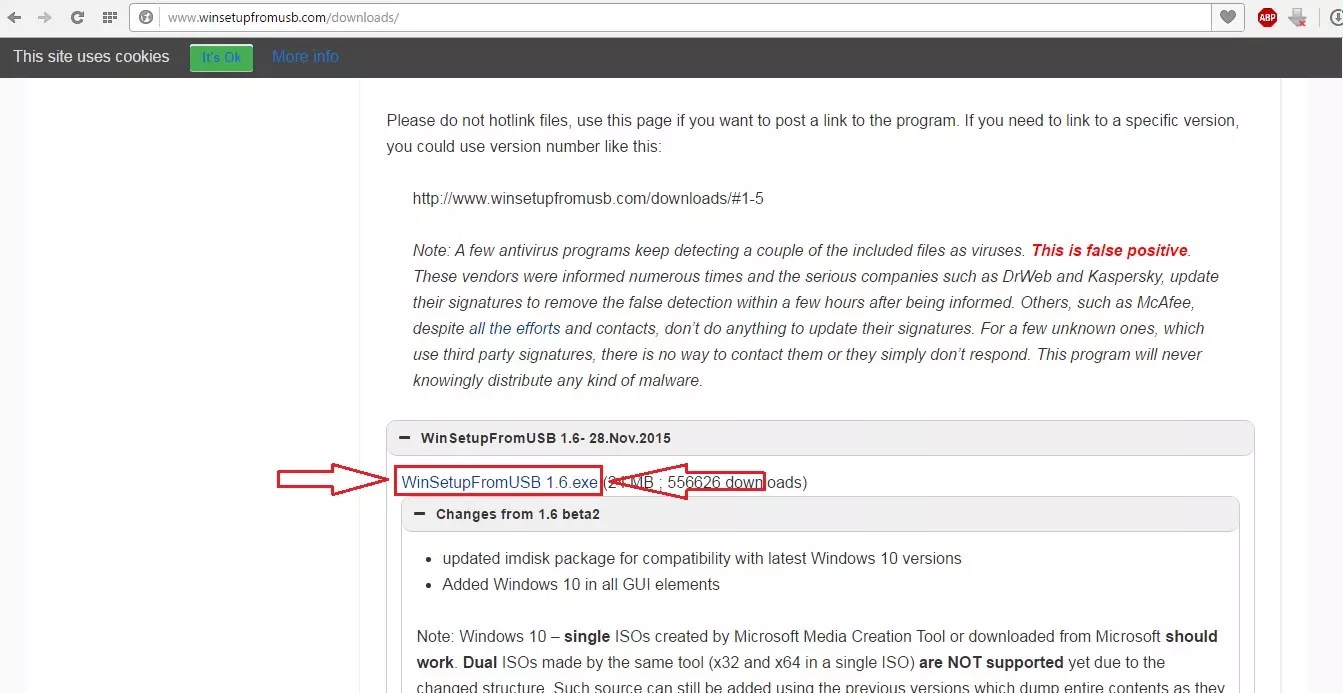Image resolution: width=1343 pixels, height=693 pixels.
Task: Click the browser forward arrow
Action: (x=45, y=17)
